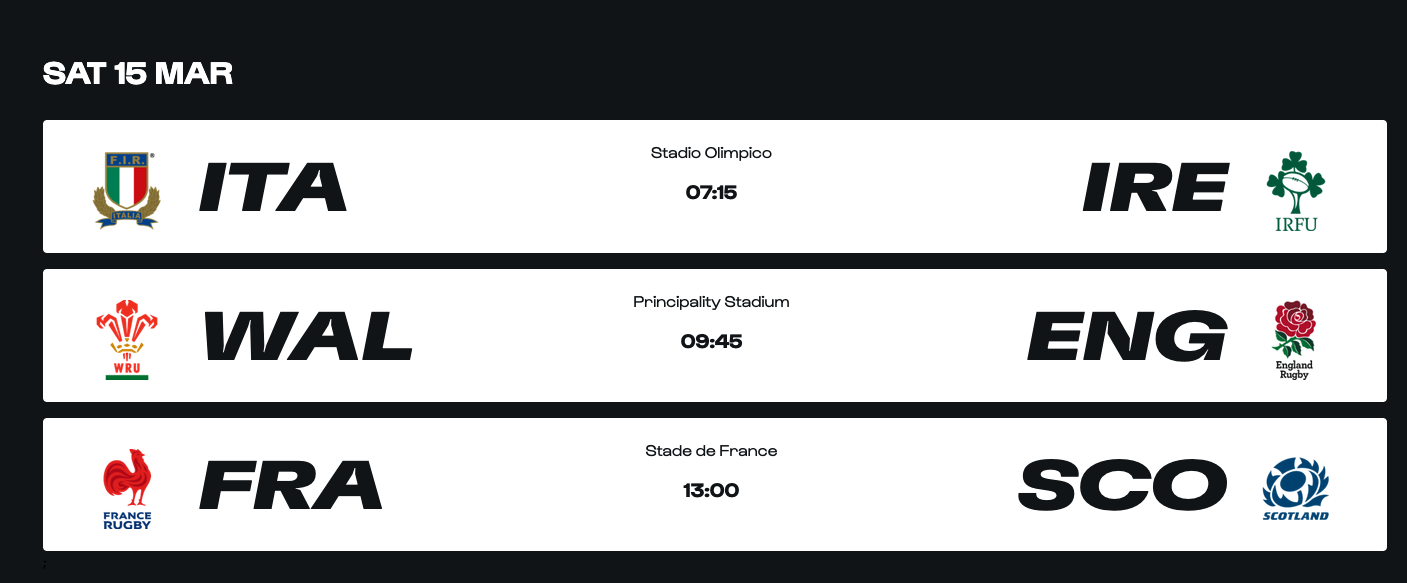The height and width of the screenshot is (583, 1407).
Task: Select the SCO team name
Action: pos(1123,484)
